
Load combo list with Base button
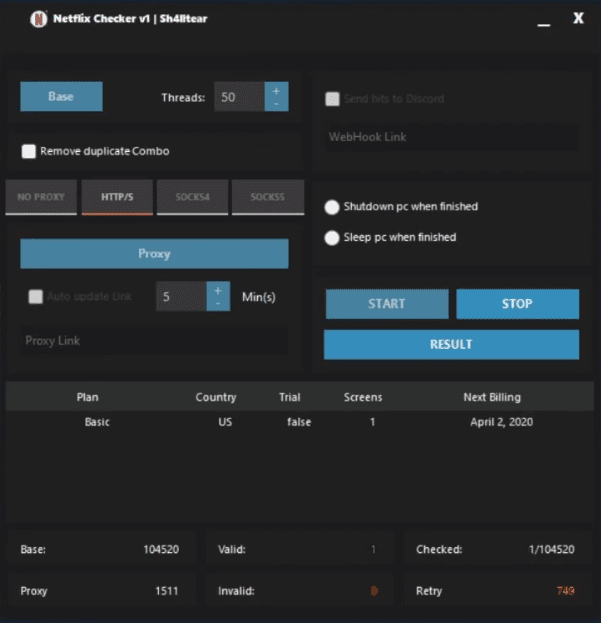(61, 97)
